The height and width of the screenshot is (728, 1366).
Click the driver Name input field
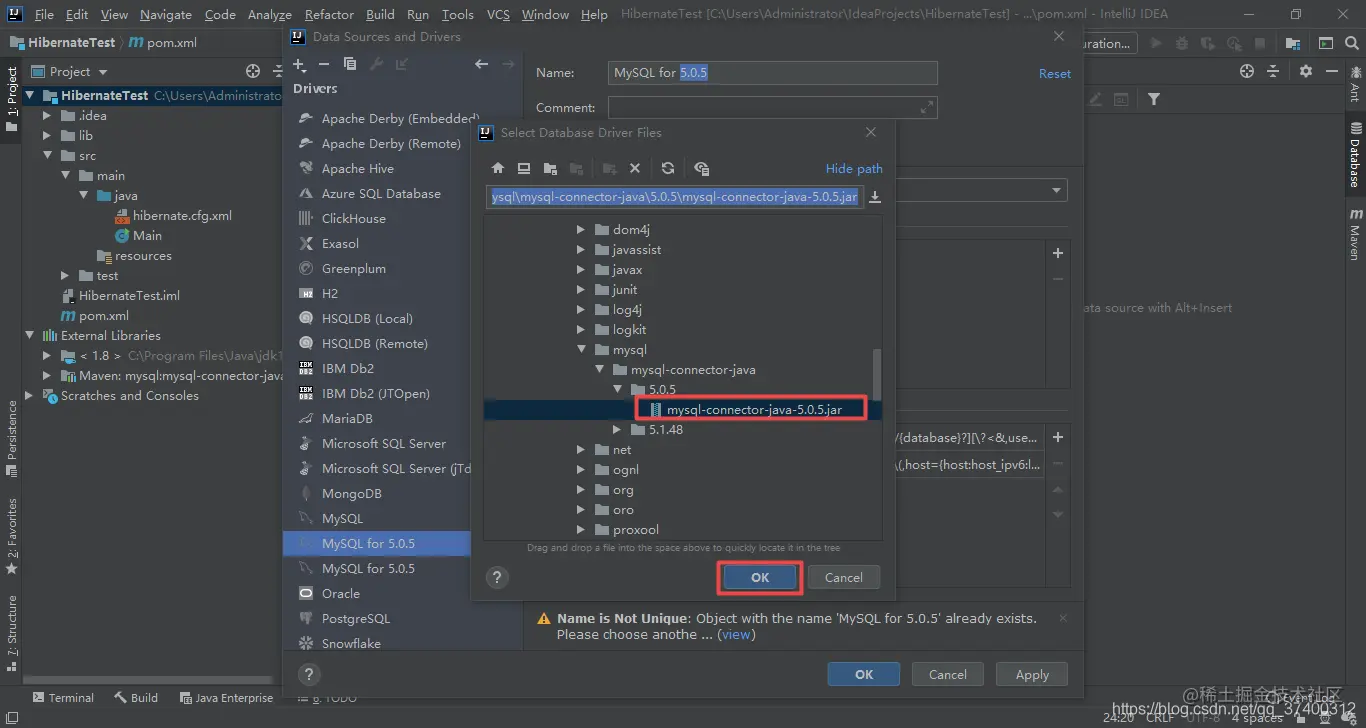pos(773,73)
